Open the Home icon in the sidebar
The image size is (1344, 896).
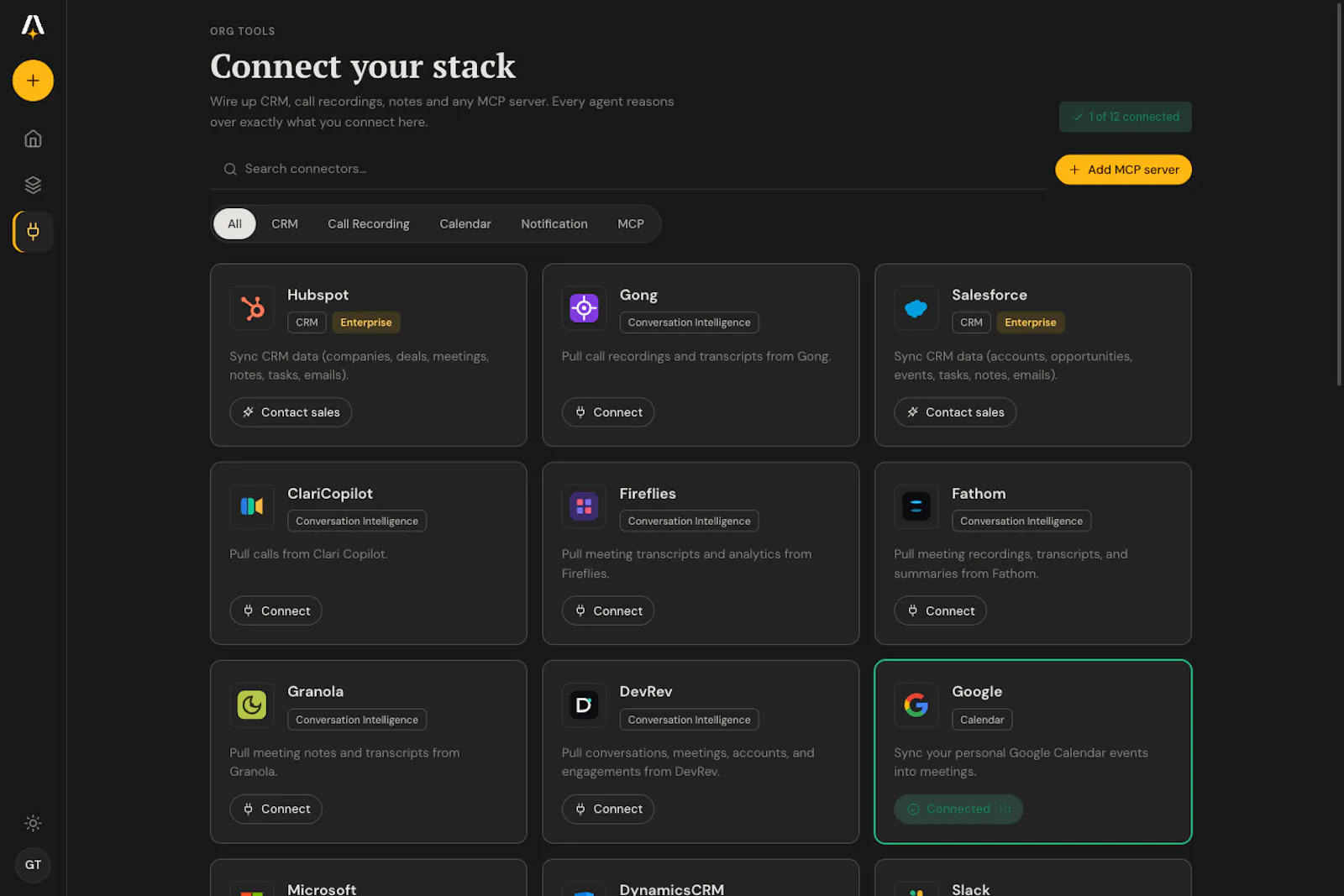click(x=33, y=139)
